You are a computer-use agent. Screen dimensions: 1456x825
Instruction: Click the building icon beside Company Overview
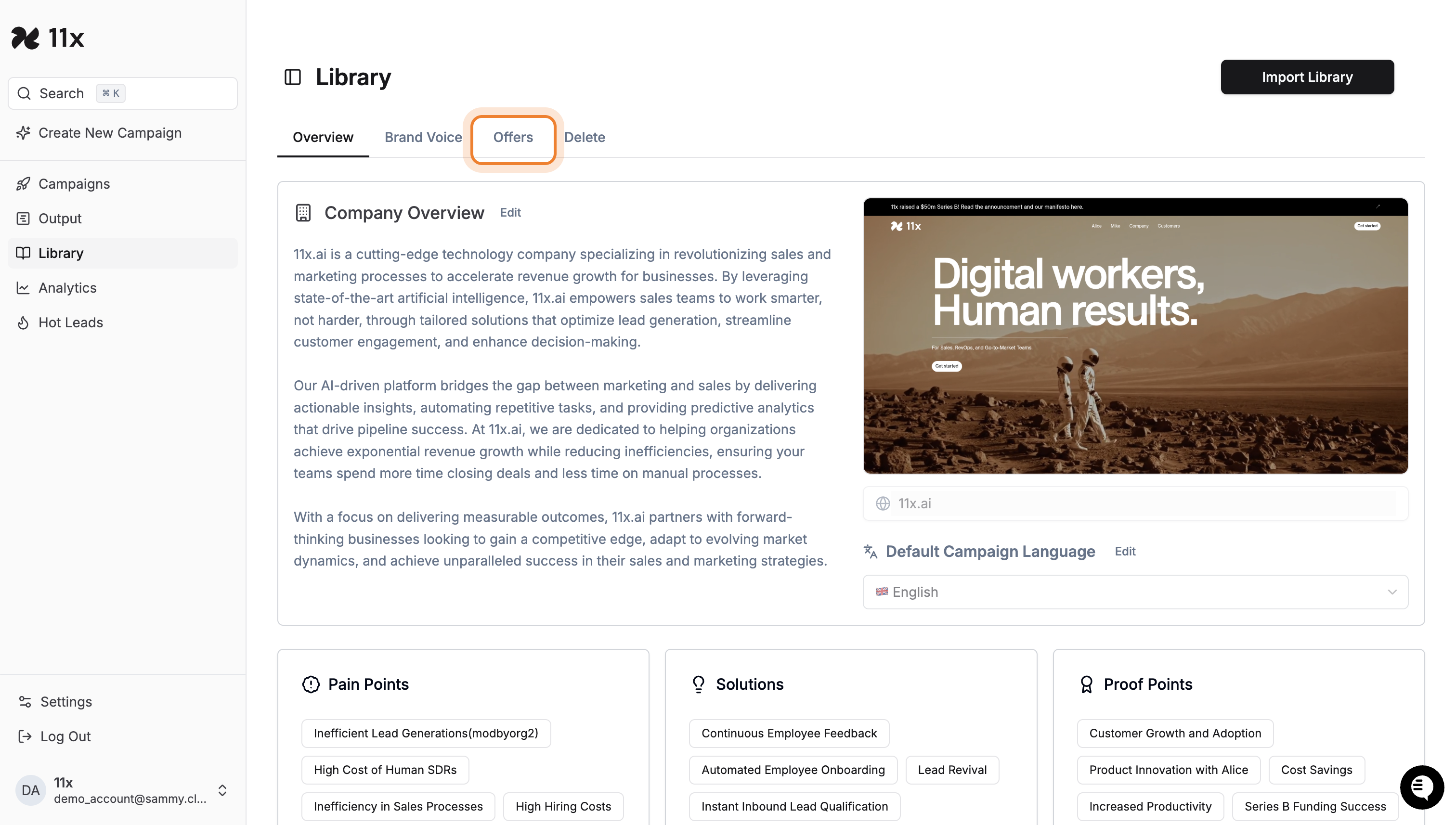pos(303,212)
